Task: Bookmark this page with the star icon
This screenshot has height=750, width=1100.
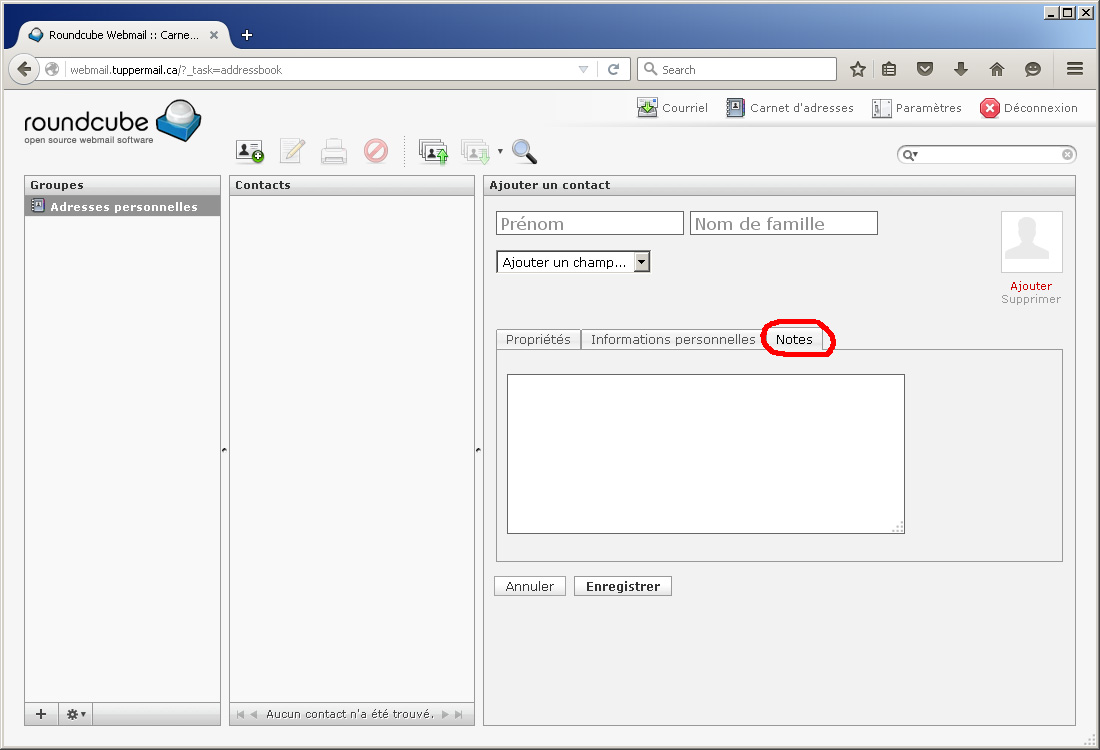Action: 857,69
